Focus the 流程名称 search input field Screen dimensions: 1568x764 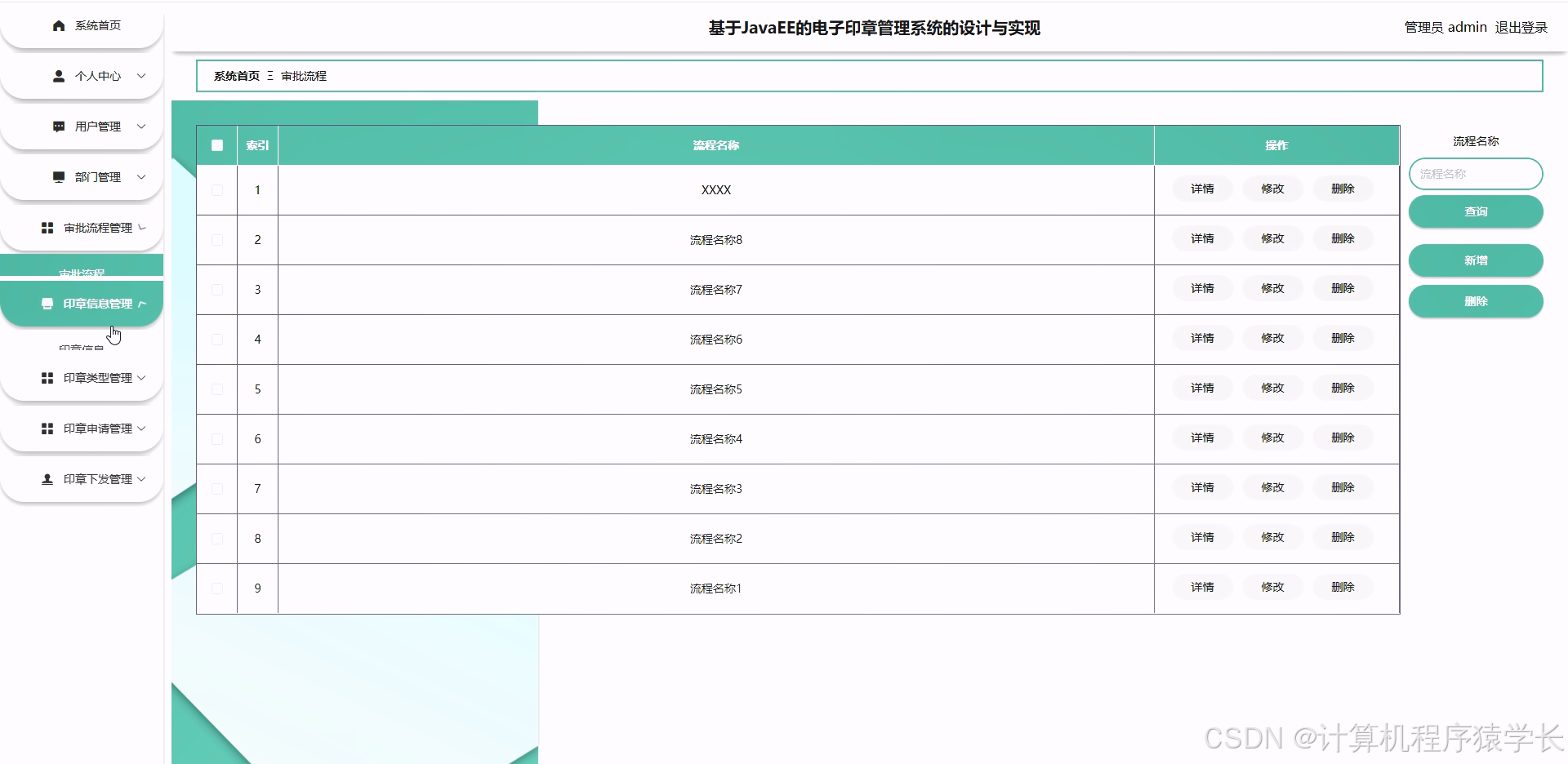click(1476, 174)
